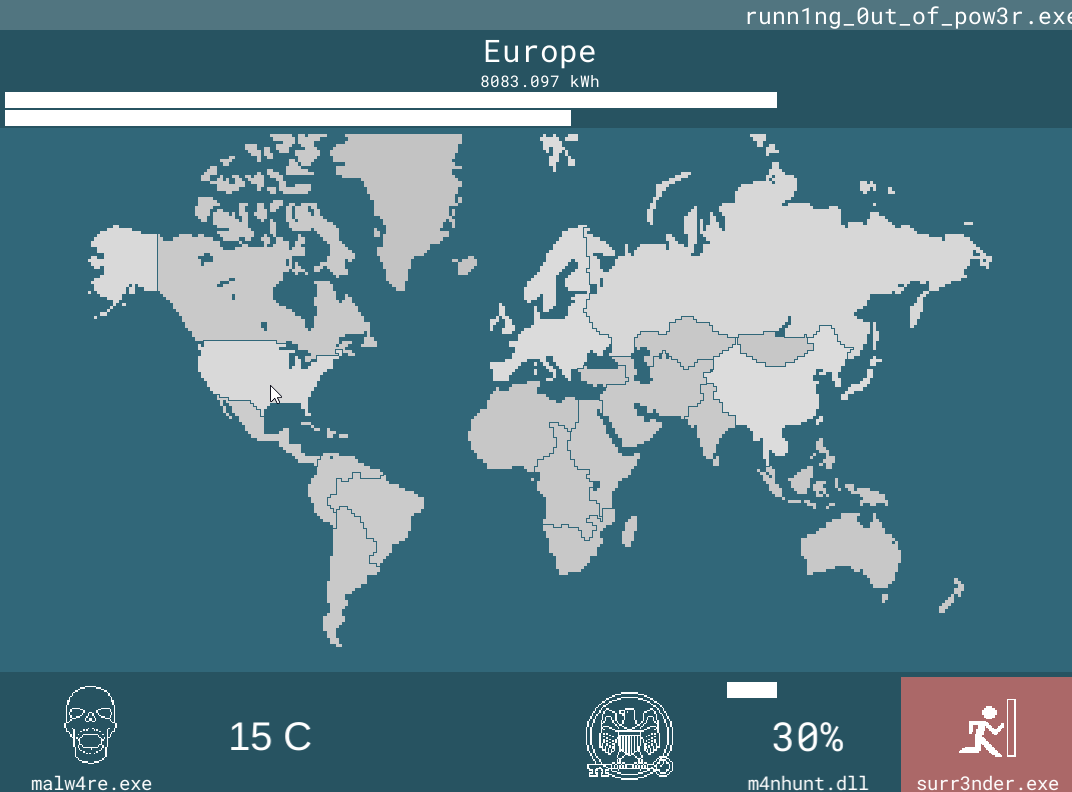Select Madagascar island on the map

(x=629, y=531)
